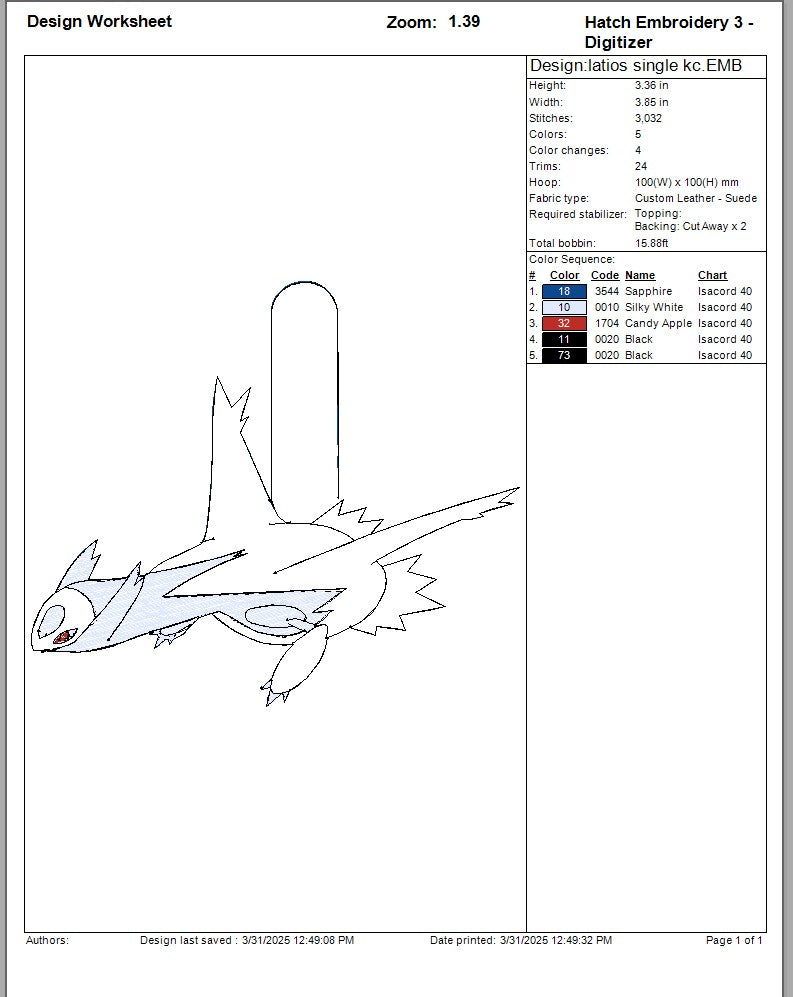Select the Silky White swatch numbered 10

(x=564, y=307)
